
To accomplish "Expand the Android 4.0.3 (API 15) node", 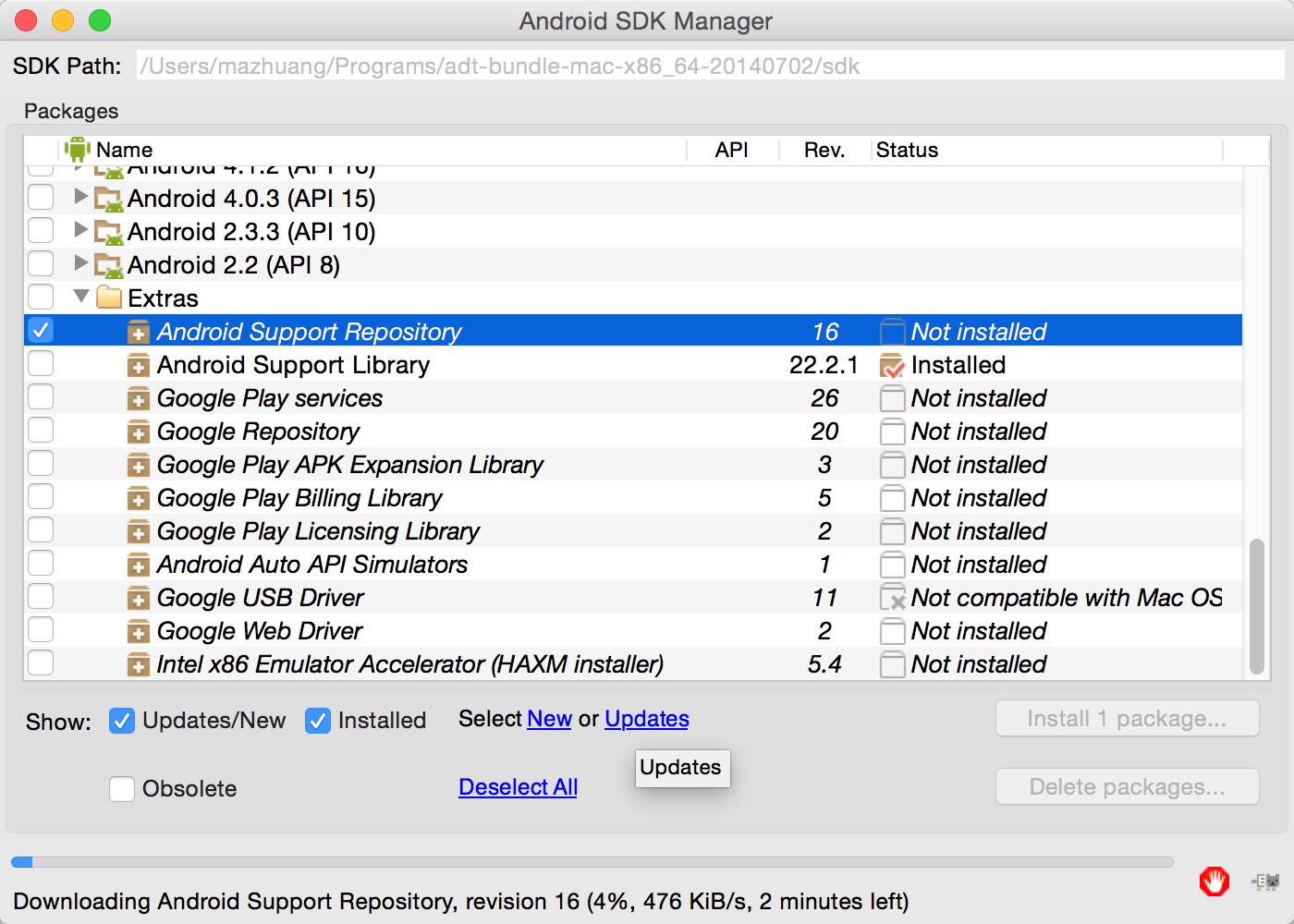I will pos(81,197).
